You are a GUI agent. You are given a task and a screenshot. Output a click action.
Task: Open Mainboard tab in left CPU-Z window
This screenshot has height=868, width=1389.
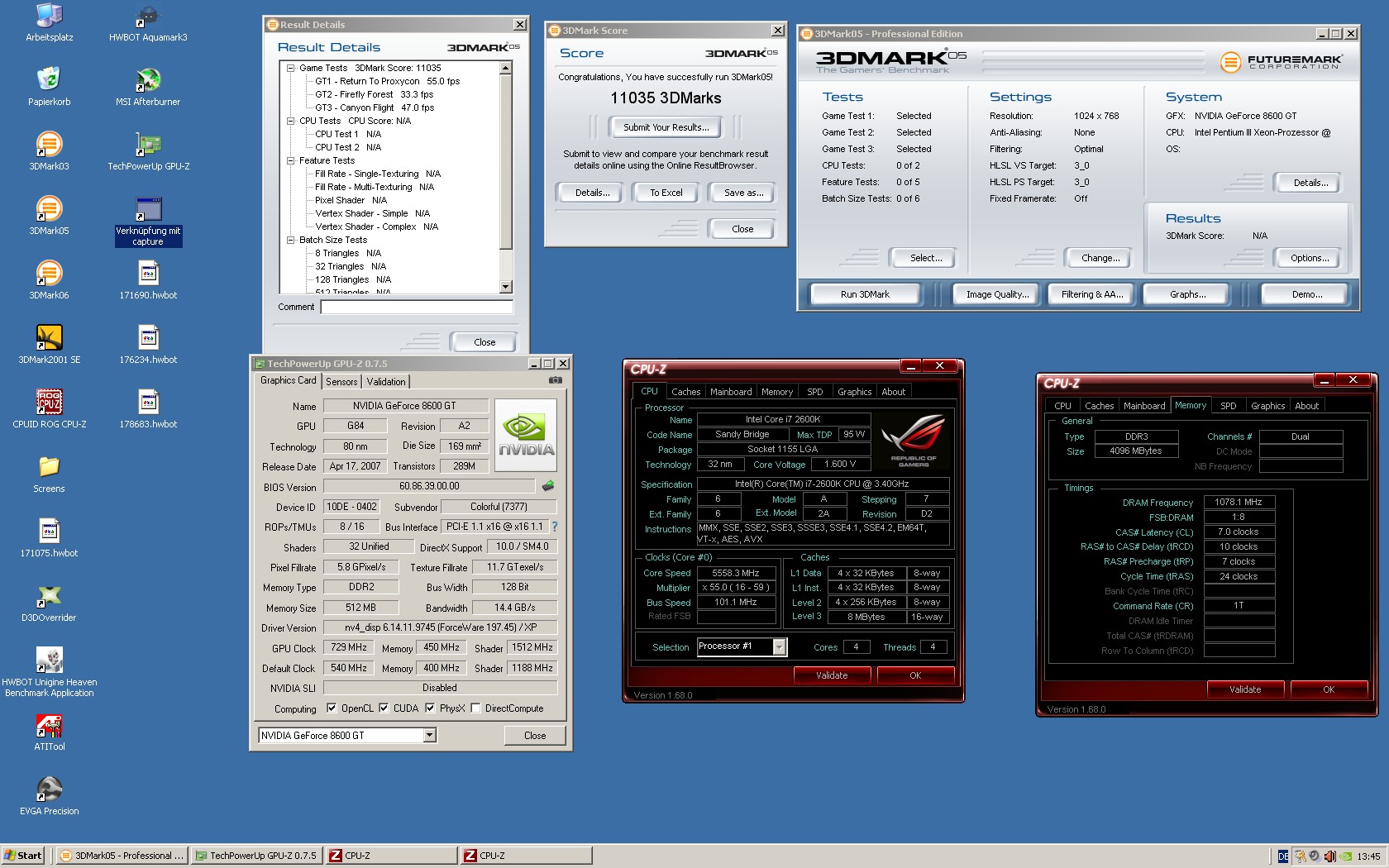pyautogui.click(x=731, y=392)
